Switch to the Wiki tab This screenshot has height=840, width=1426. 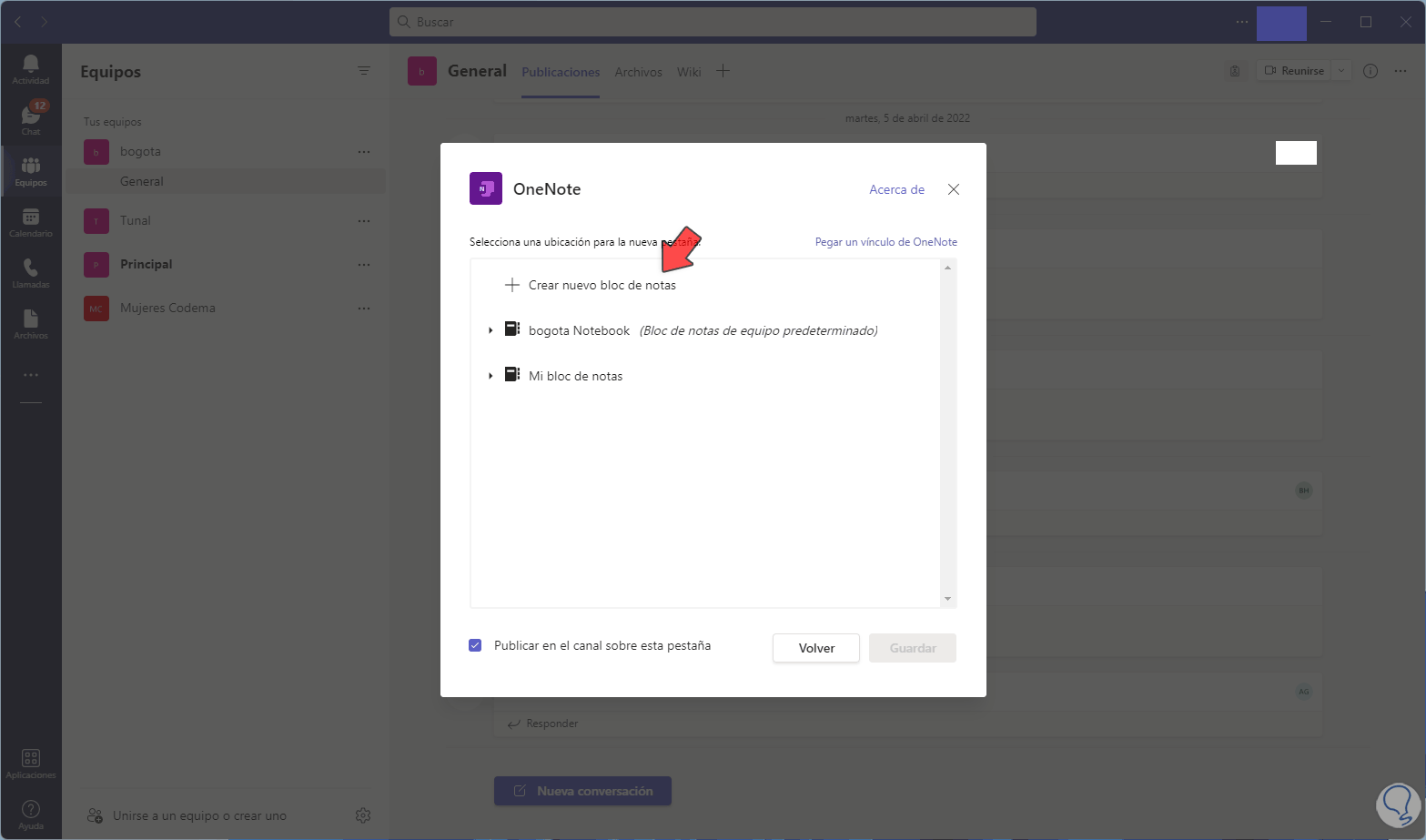click(689, 72)
